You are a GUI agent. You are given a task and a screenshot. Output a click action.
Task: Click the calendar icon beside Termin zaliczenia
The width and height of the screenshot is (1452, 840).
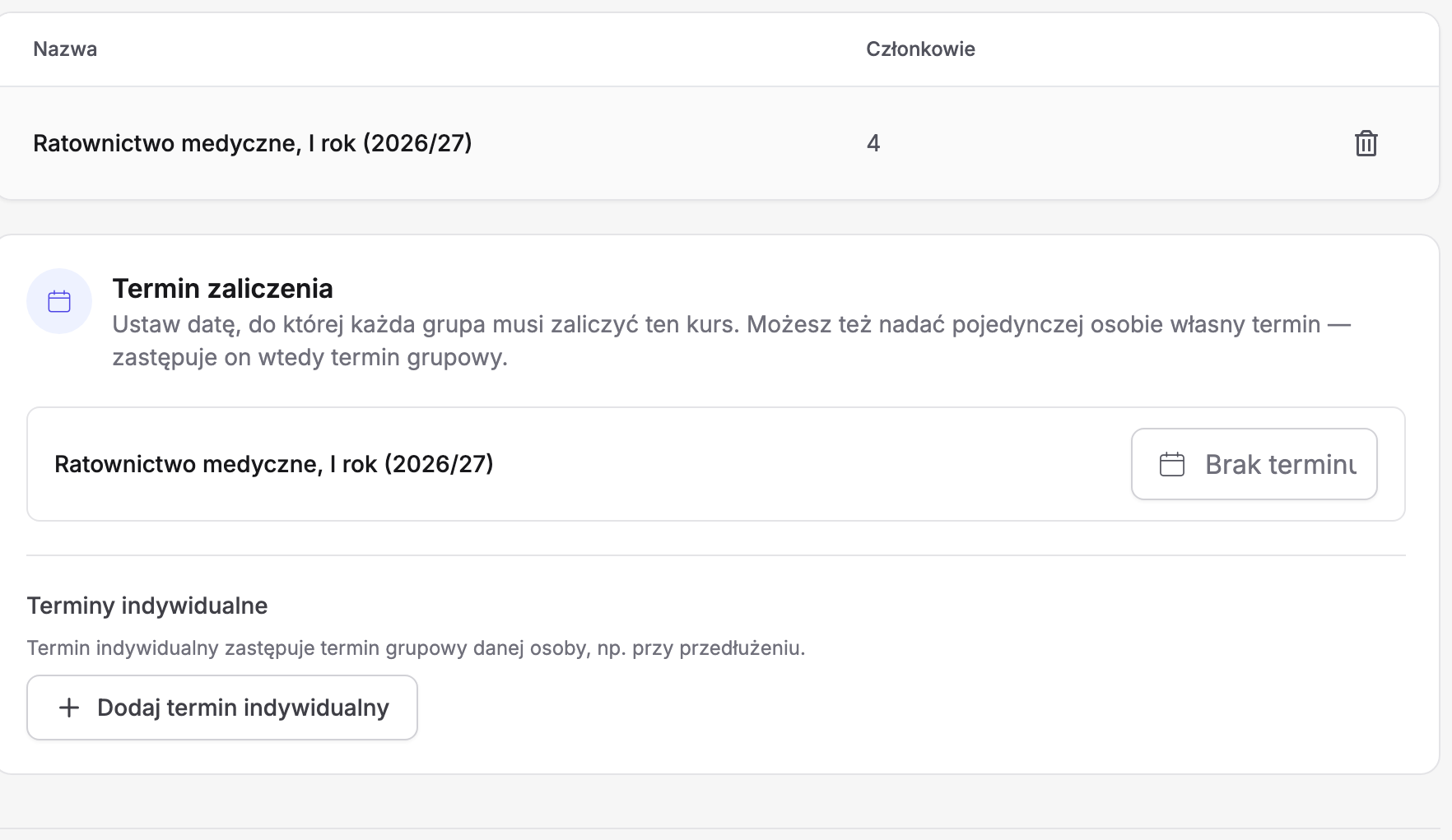click(x=59, y=301)
